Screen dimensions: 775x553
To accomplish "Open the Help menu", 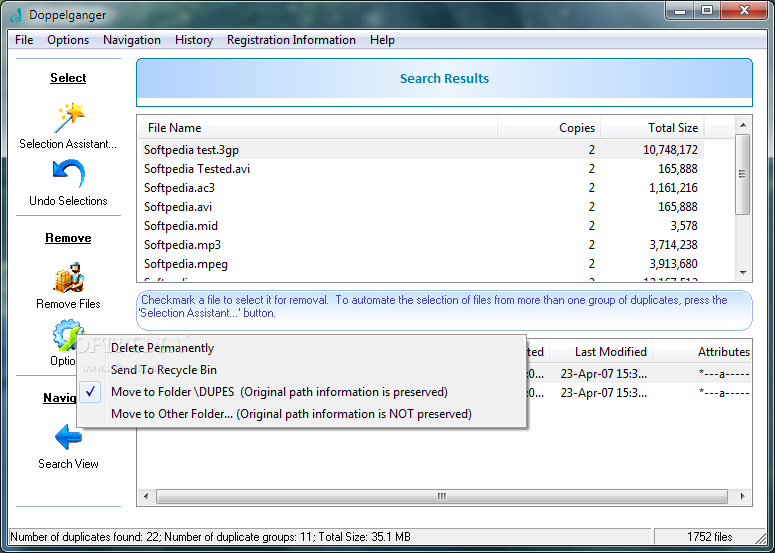I will (x=382, y=40).
